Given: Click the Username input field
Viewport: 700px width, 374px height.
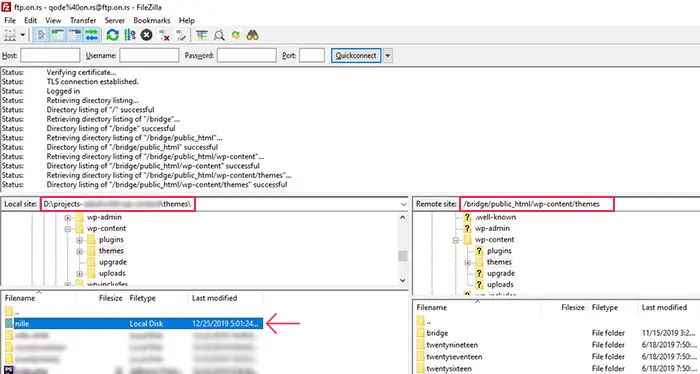Looking at the screenshot, I should pyautogui.click(x=149, y=56).
